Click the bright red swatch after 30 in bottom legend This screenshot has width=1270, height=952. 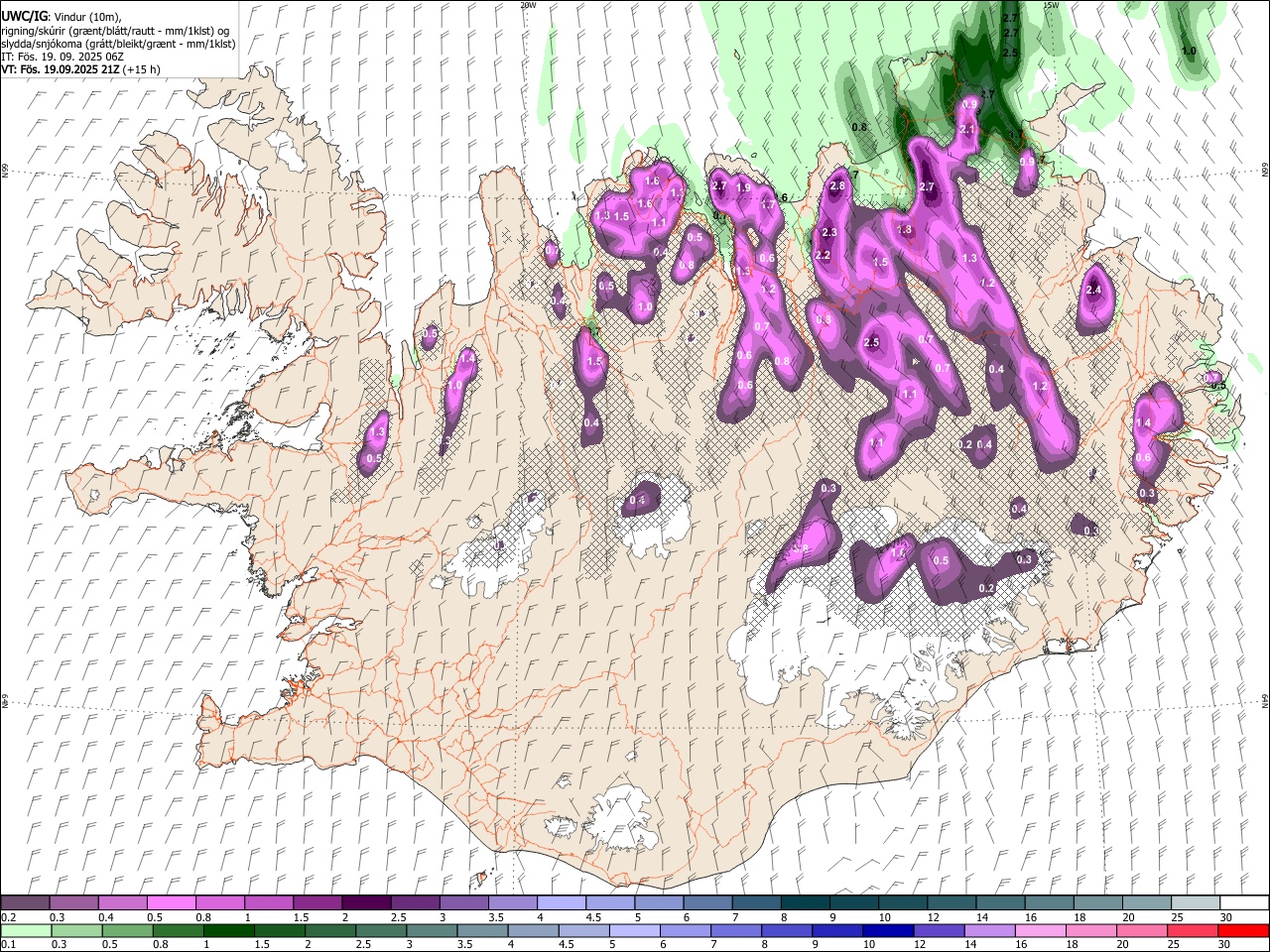(x=1244, y=931)
